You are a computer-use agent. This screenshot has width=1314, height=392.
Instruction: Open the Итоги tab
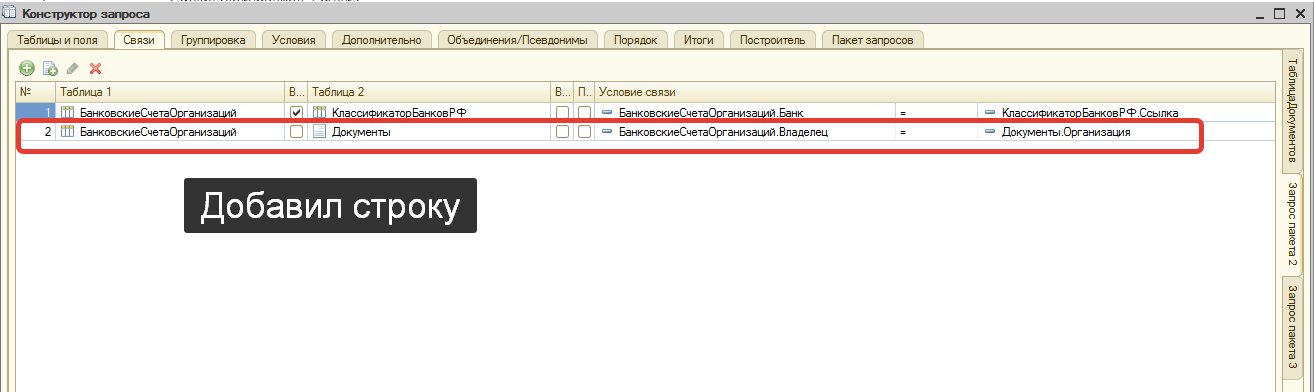[x=699, y=40]
